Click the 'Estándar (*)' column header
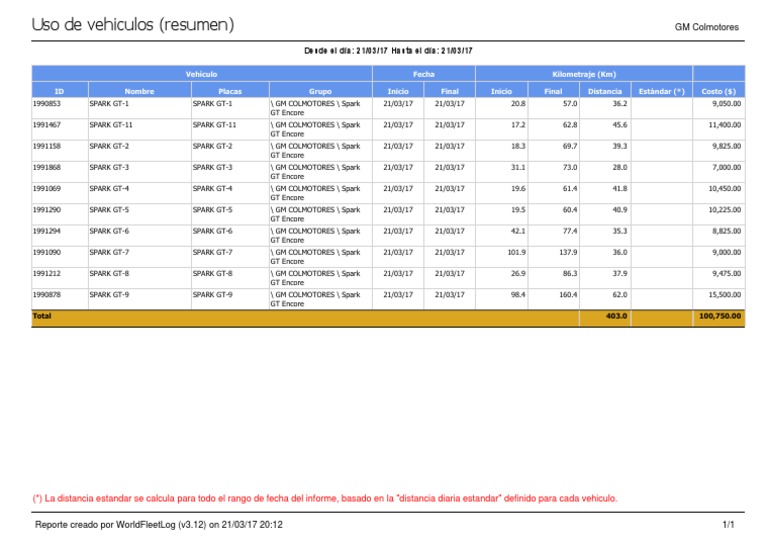This screenshot has height=543, width=768. 661,91
